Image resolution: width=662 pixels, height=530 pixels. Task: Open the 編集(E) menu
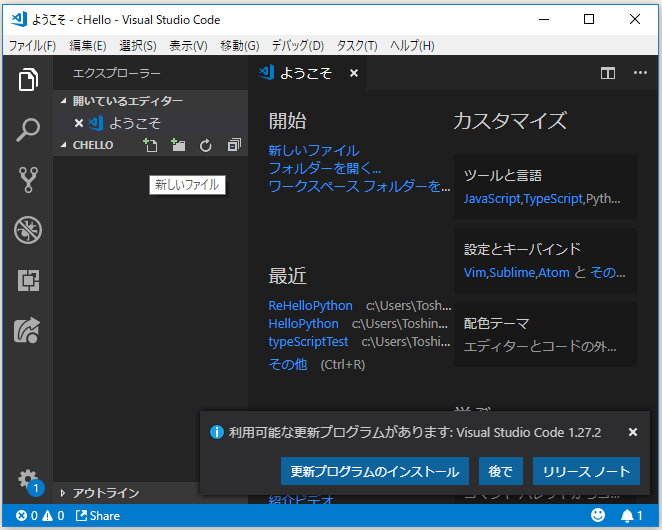88,46
